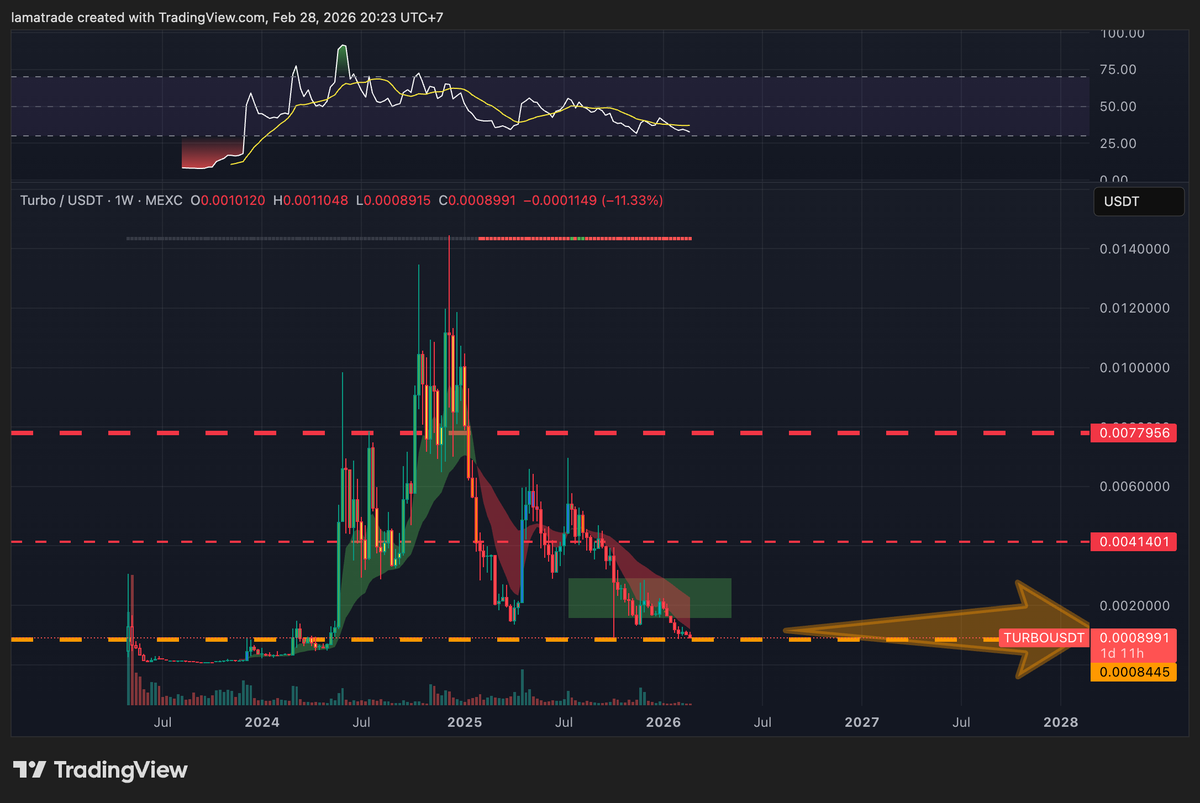Click the -11.33% change value
Viewport: 1200px width, 803px height.
[x=631, y=201]
